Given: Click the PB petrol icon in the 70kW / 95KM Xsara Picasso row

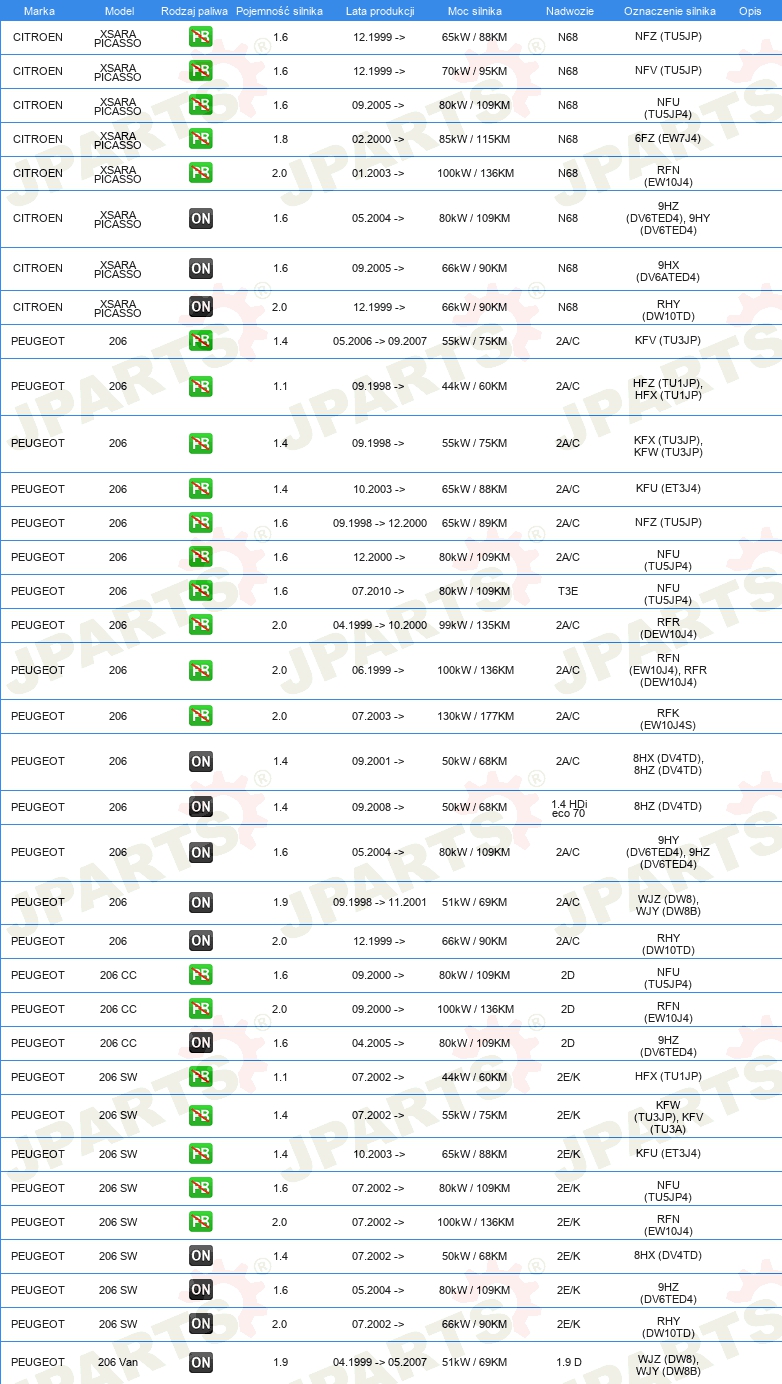Looking at the screenshot, I should tap(201, 71).
